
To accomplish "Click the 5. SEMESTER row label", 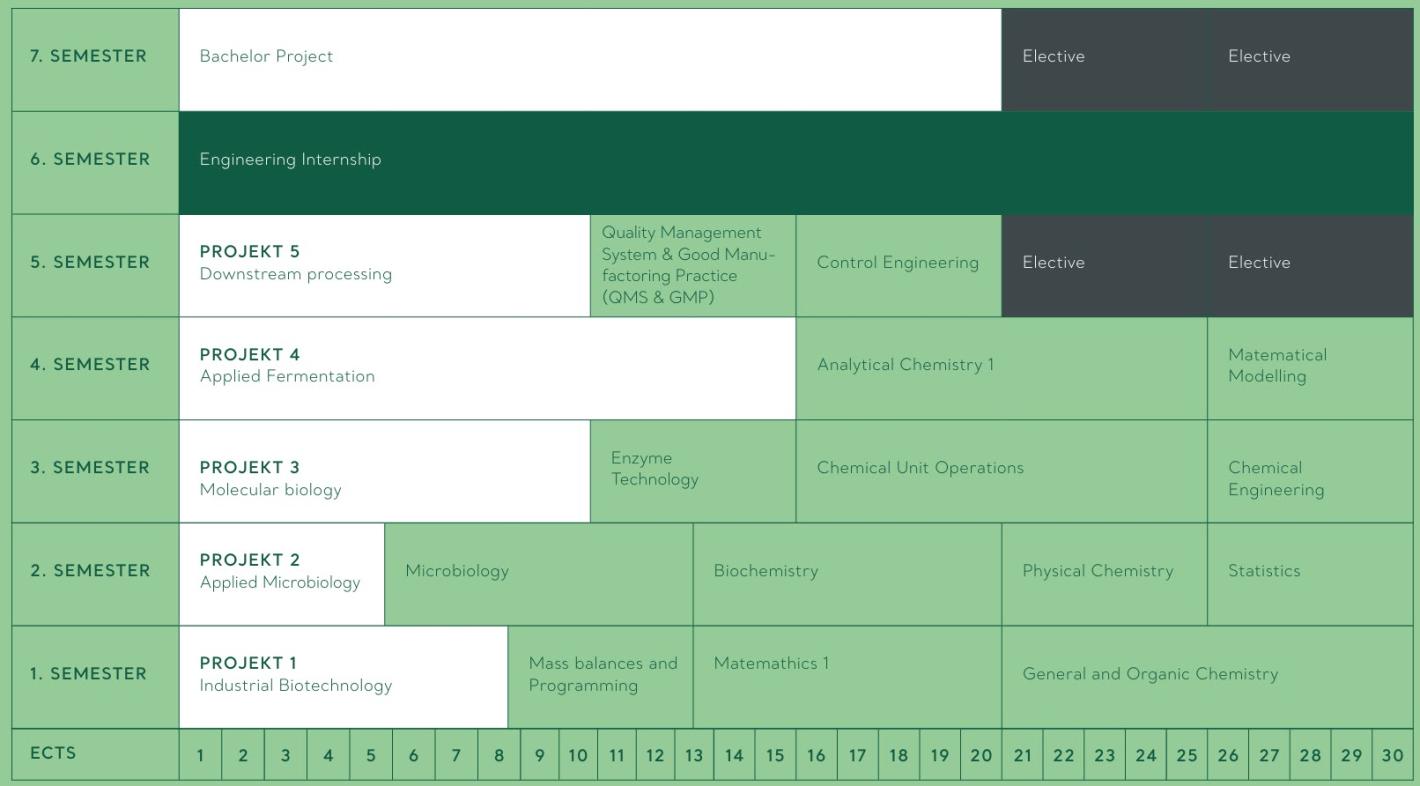I will (x=95, y=265).
